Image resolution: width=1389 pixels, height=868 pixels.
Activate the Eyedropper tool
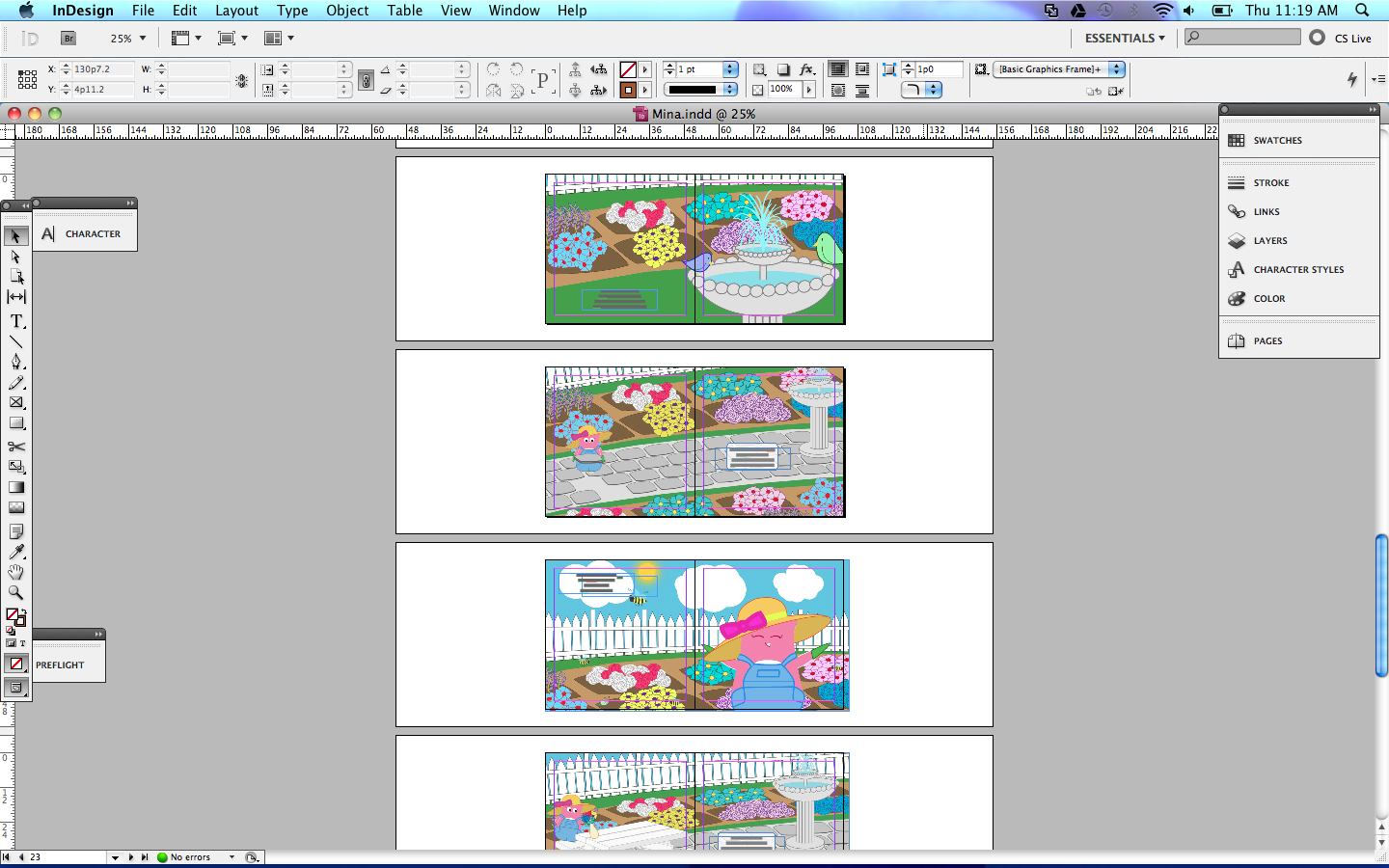click(16, 552)
